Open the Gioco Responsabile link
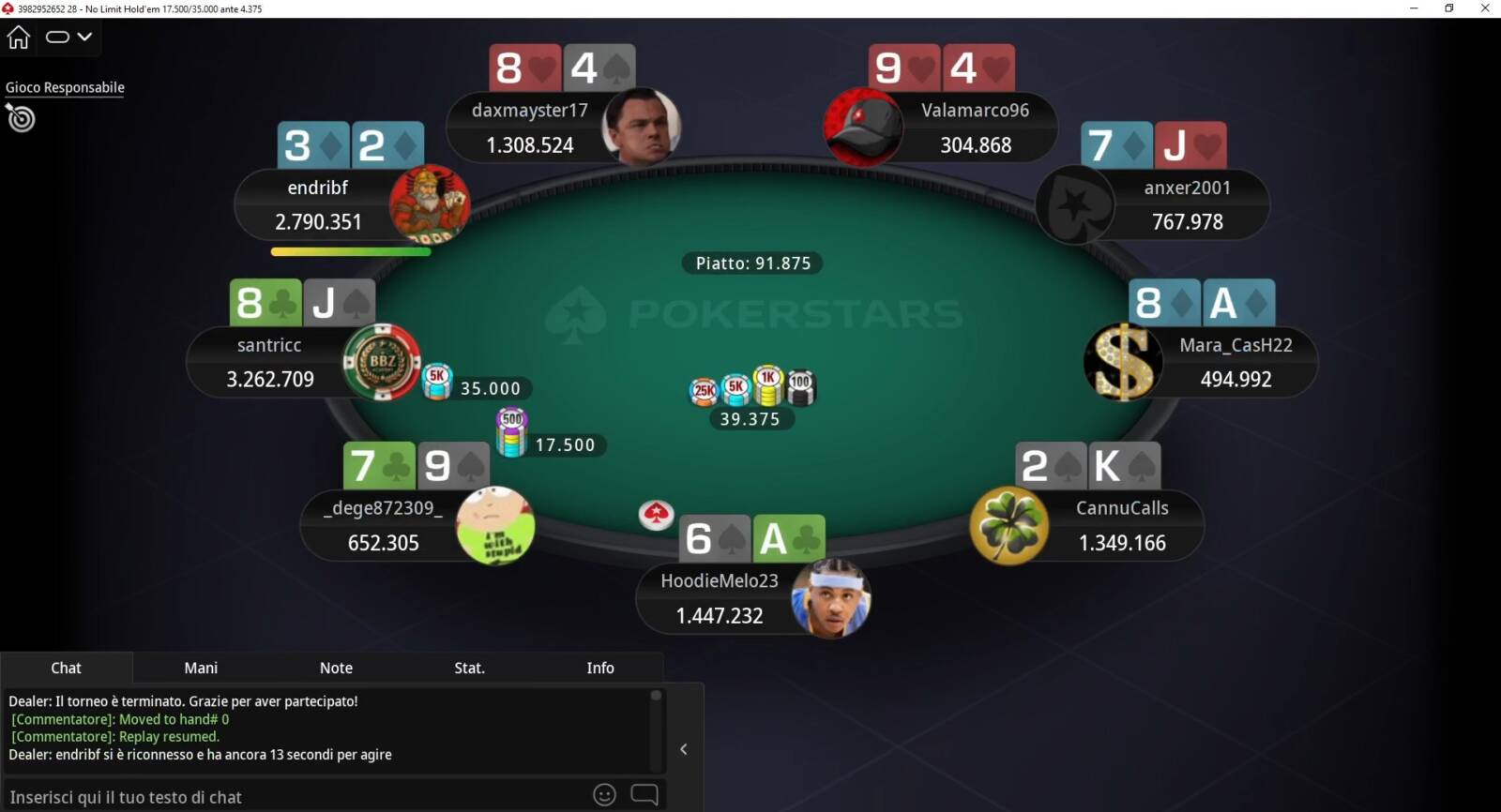 [x=65, y=87]
